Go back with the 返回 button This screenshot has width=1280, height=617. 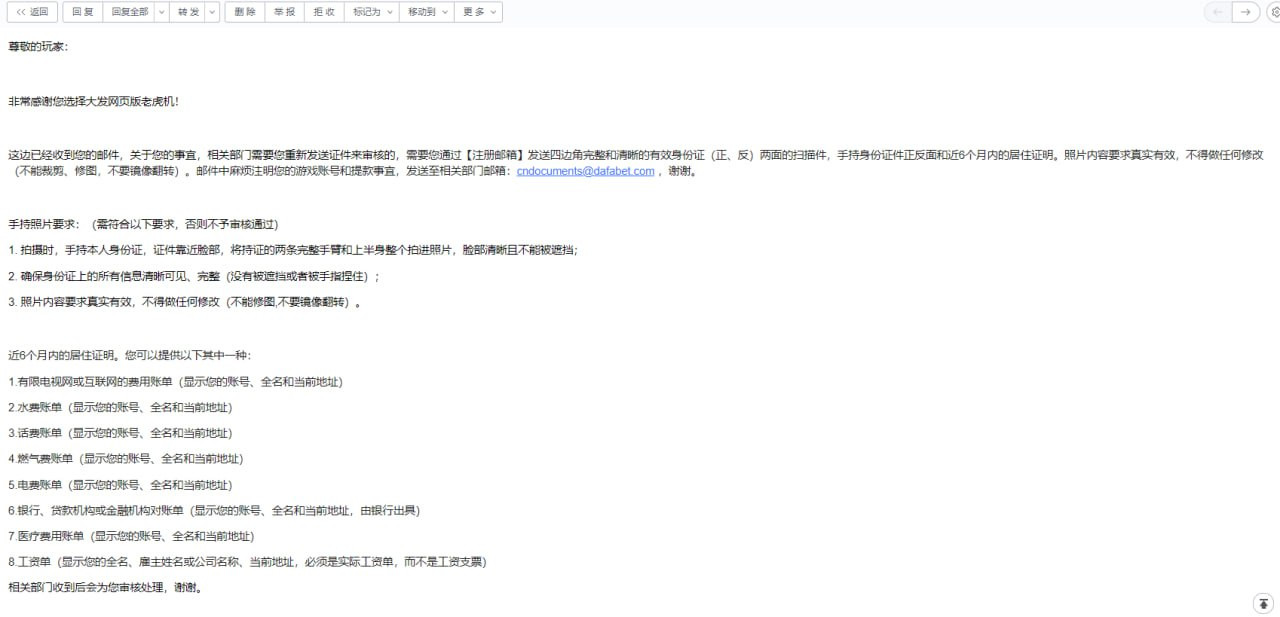[32, 12]
